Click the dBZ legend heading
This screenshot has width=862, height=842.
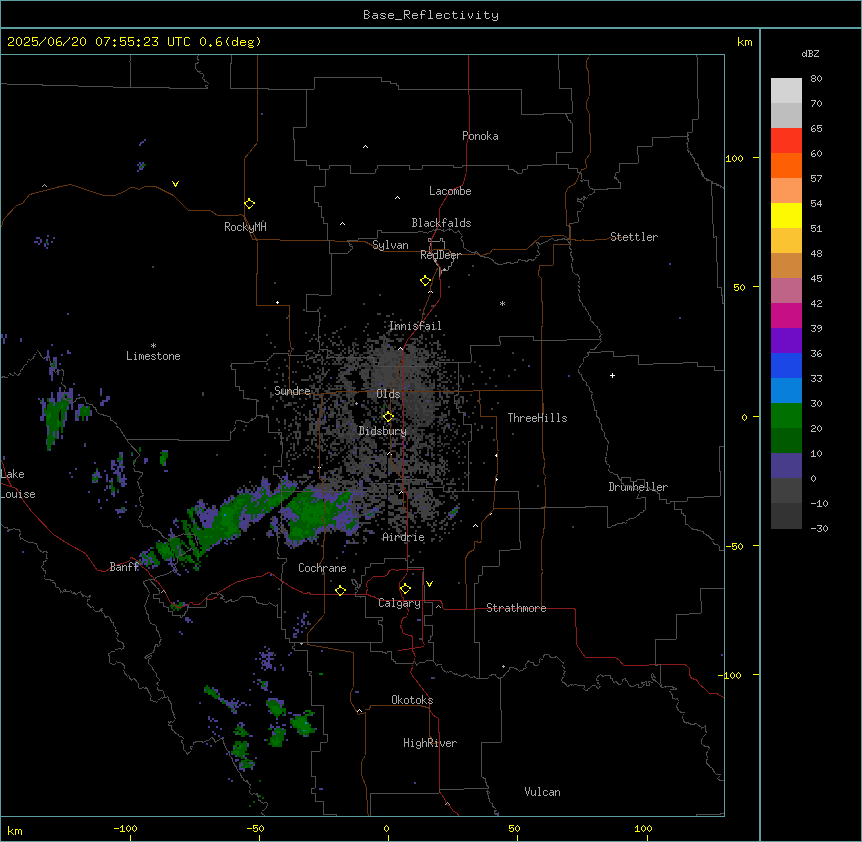pos(810,53)
